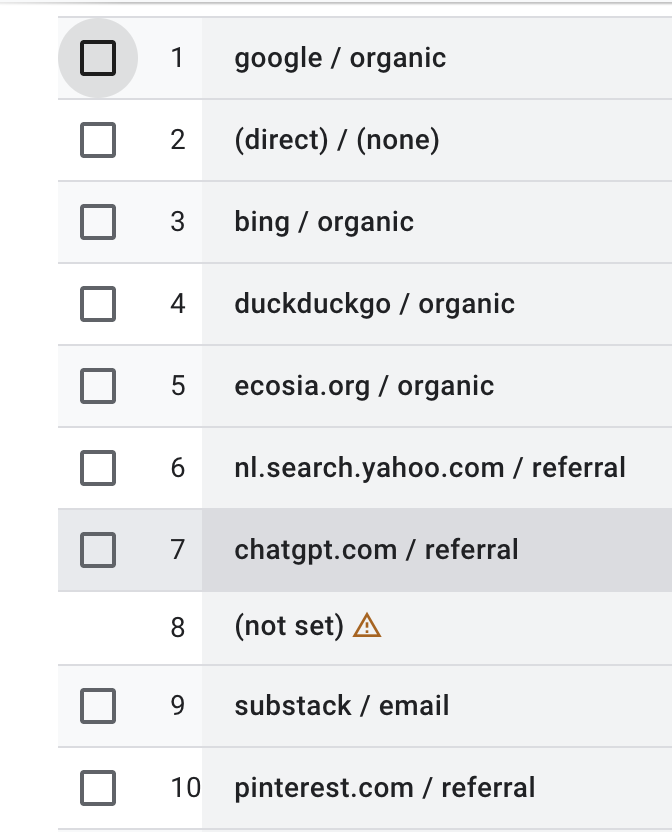This screenshot has width=672, height=832.
Task: Click the google / organic source label
Action: tap(340, 58)
